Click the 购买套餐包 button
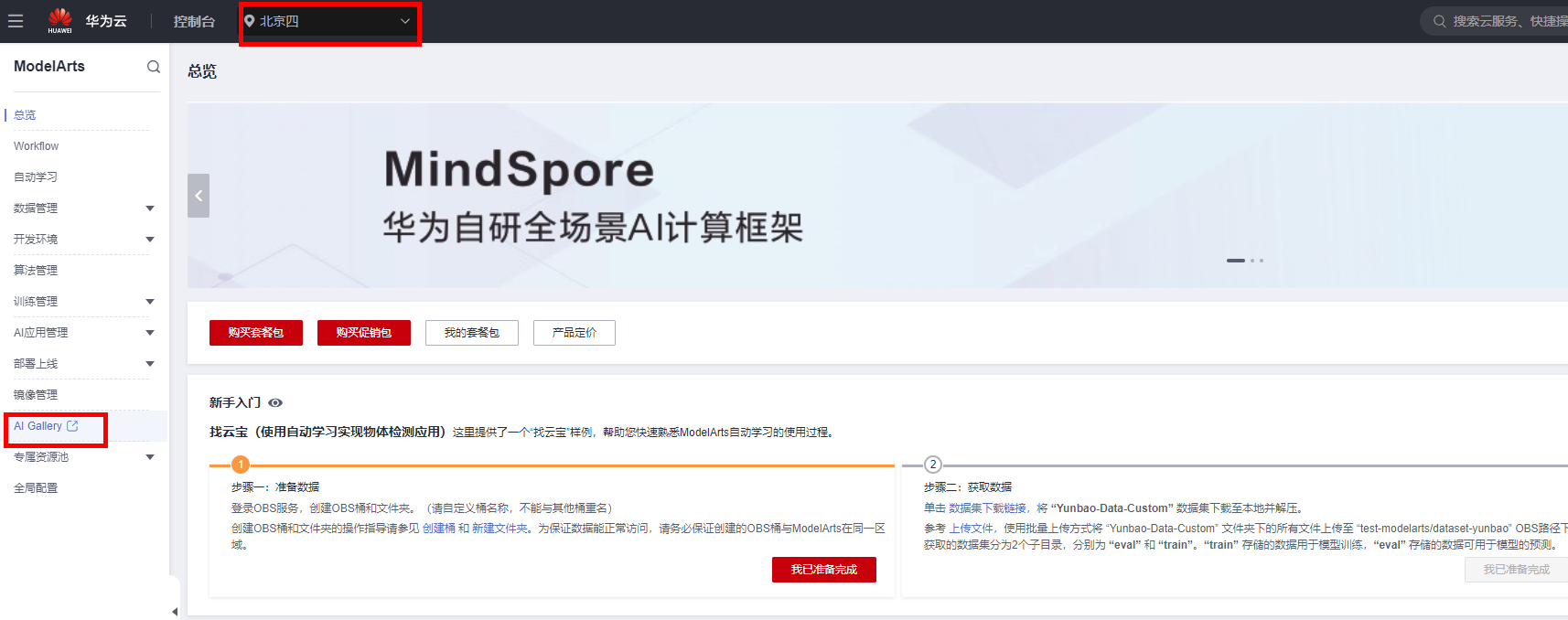 (x=256, y=333)
